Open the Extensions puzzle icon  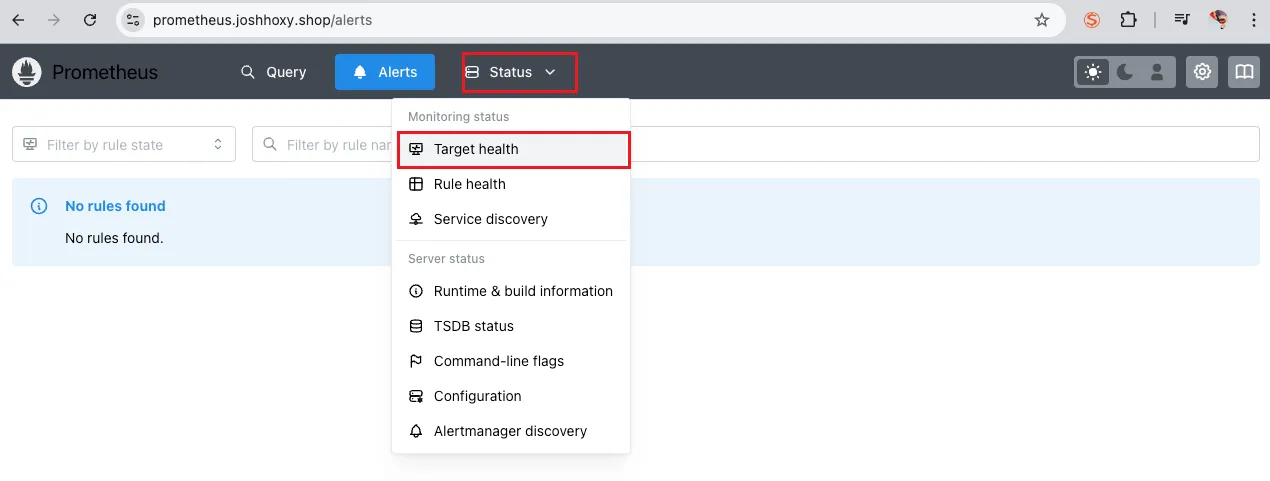tap(1128, 20)
